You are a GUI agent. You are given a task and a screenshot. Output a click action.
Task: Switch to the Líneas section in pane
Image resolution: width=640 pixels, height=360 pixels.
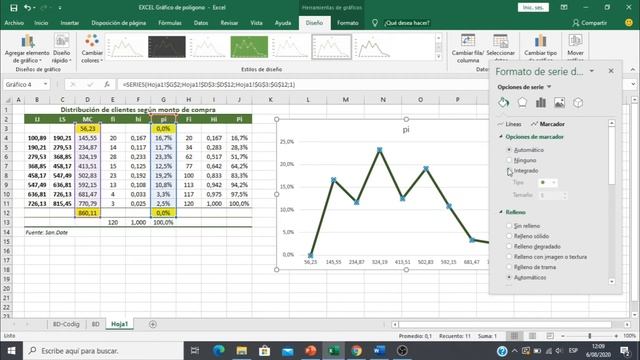(x=510, y=124)
